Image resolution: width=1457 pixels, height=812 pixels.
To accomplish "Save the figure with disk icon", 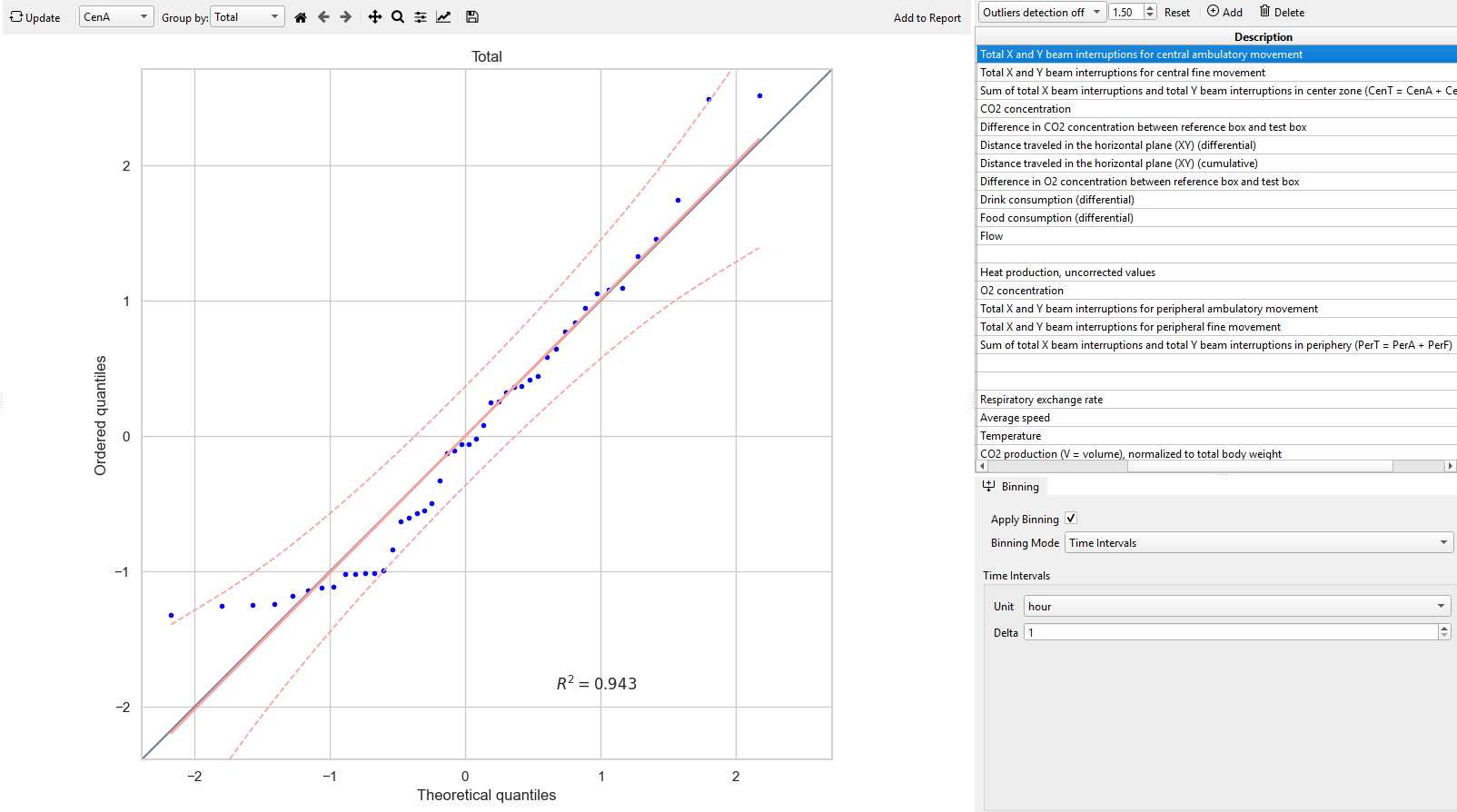I will point(472,17).
